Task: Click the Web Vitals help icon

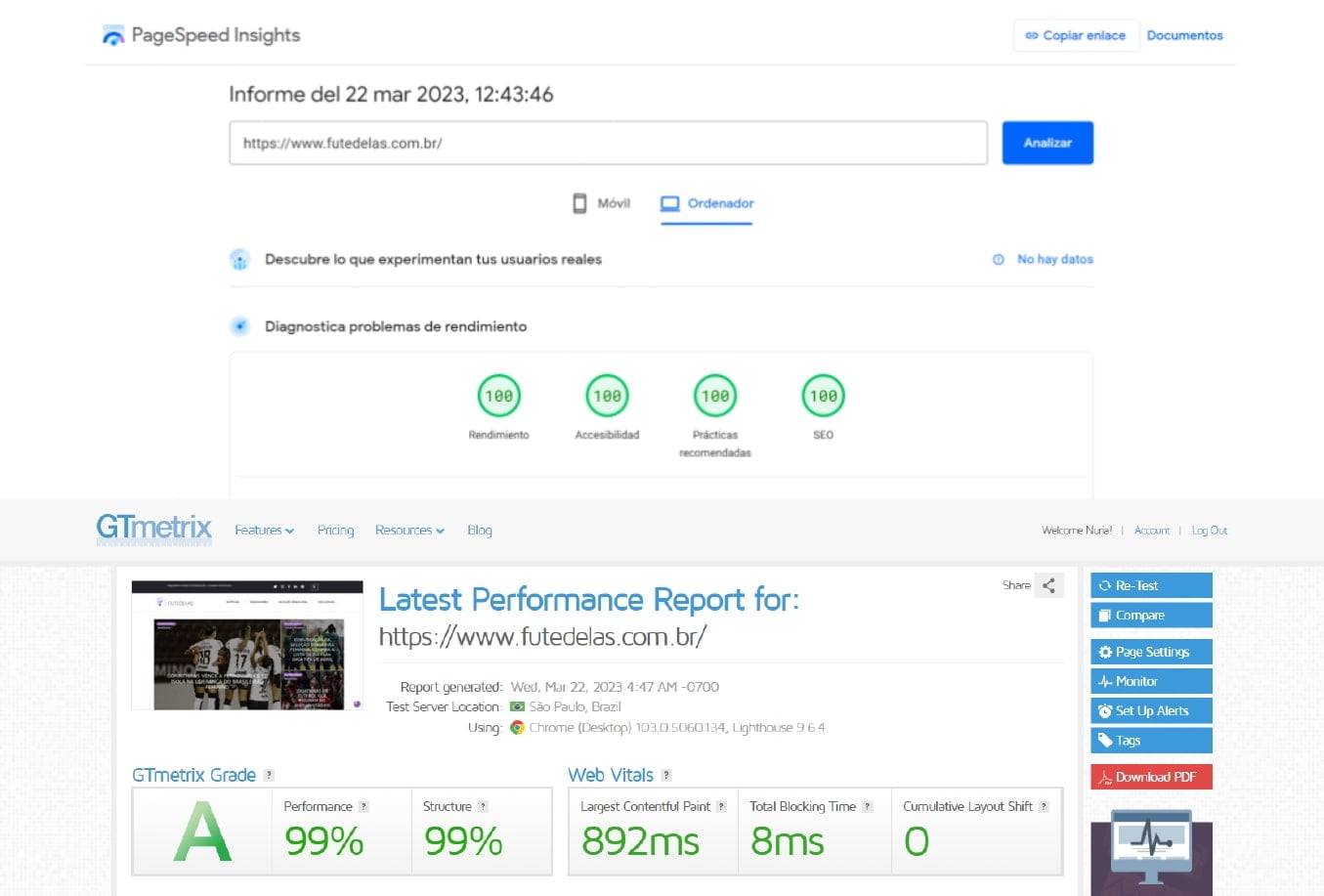Action: coord(666,775)
